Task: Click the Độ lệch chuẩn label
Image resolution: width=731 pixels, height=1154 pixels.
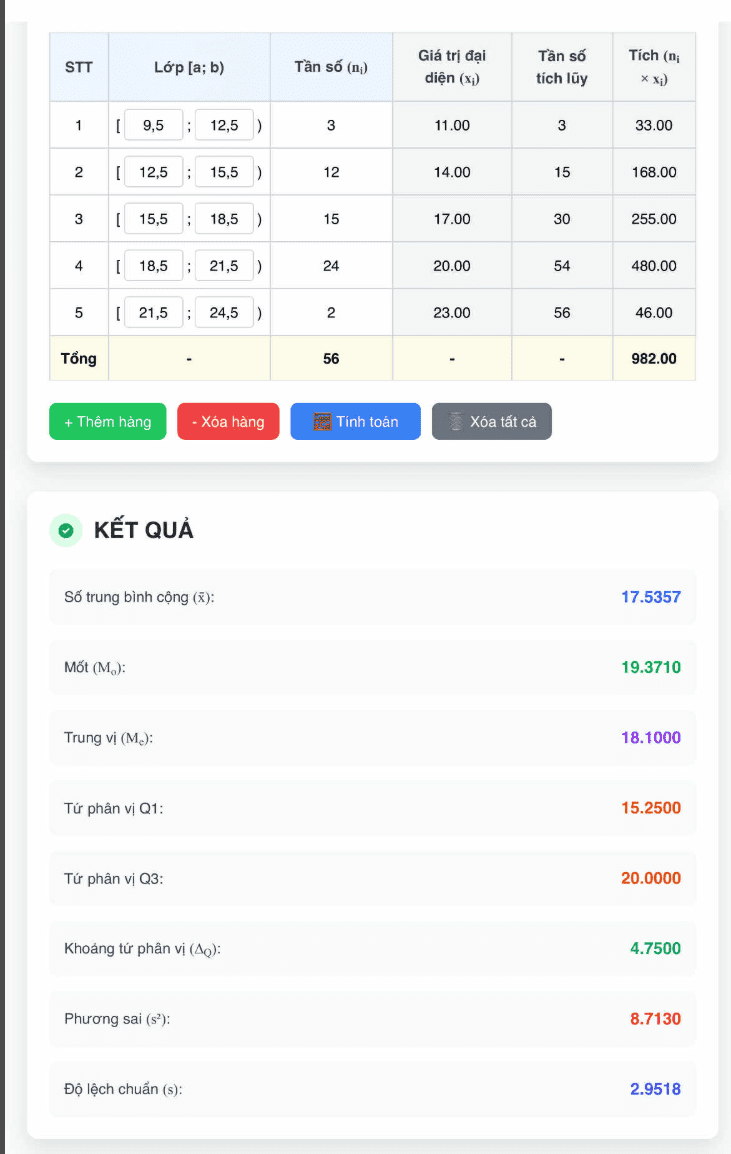Action: (x=123, y=1089)
